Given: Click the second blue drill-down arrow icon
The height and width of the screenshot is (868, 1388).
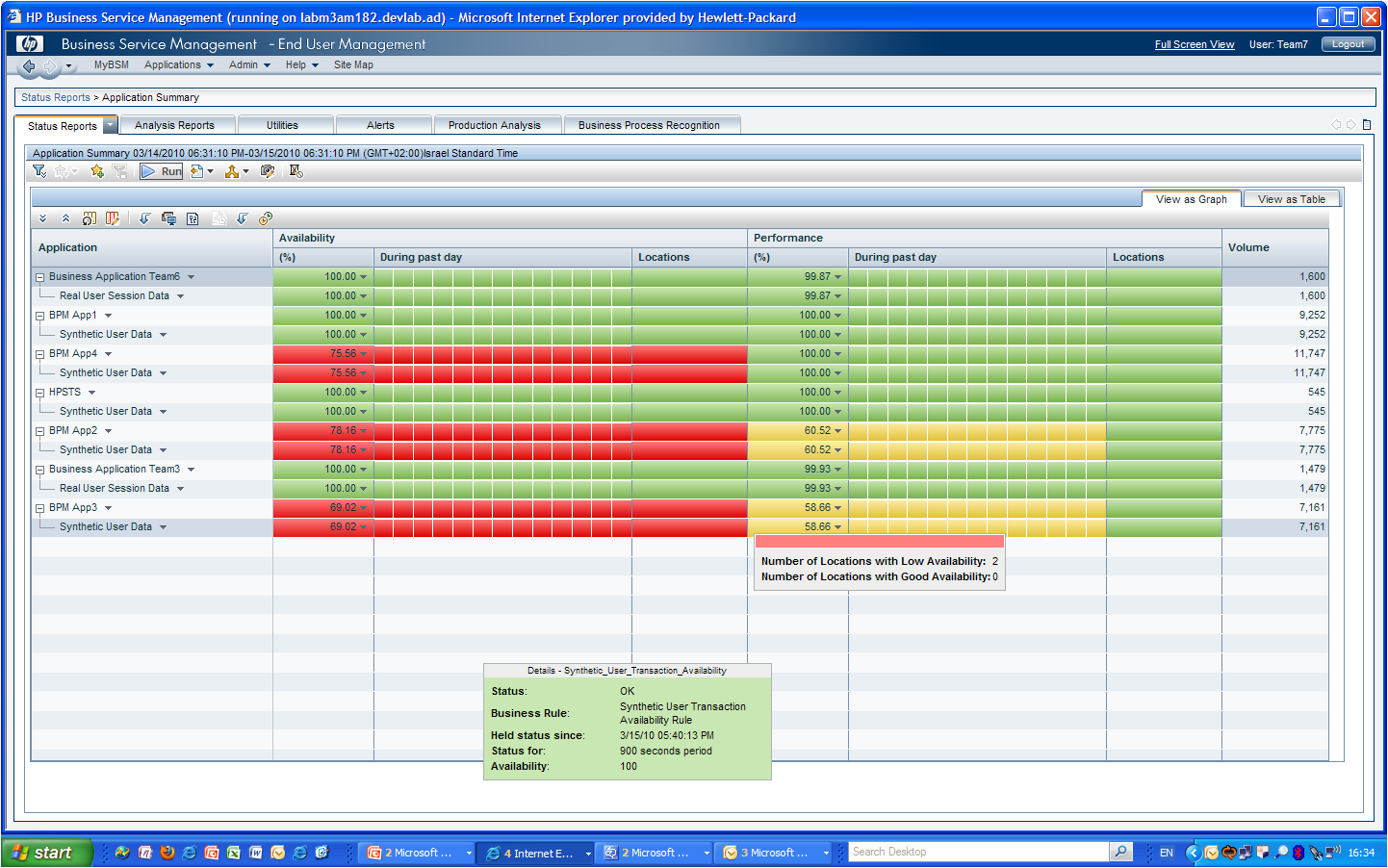Looking at the screenshot, I should pyautogui.click(x=243, y=218).
